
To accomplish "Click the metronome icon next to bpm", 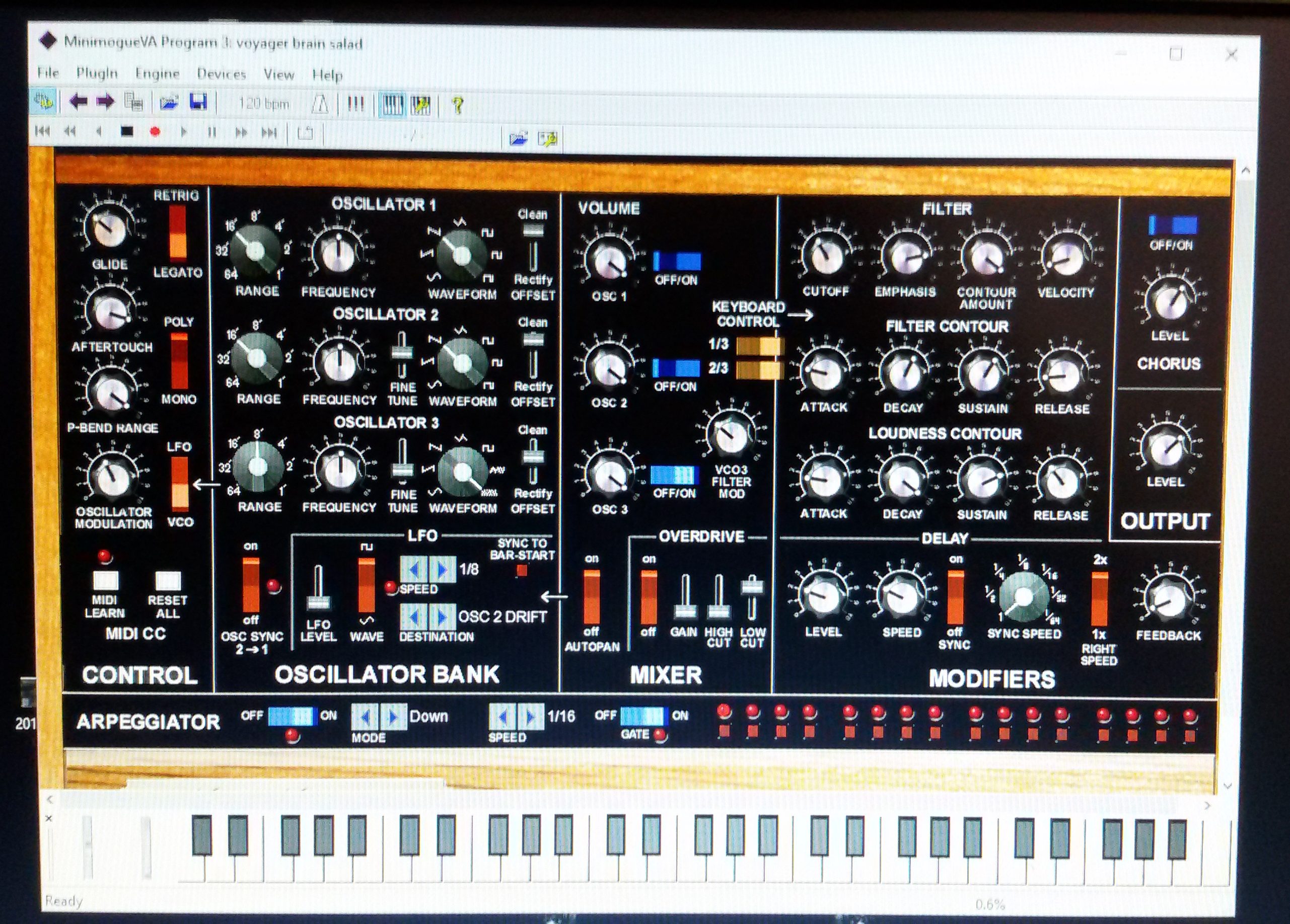I will click(x=320, y=104).
